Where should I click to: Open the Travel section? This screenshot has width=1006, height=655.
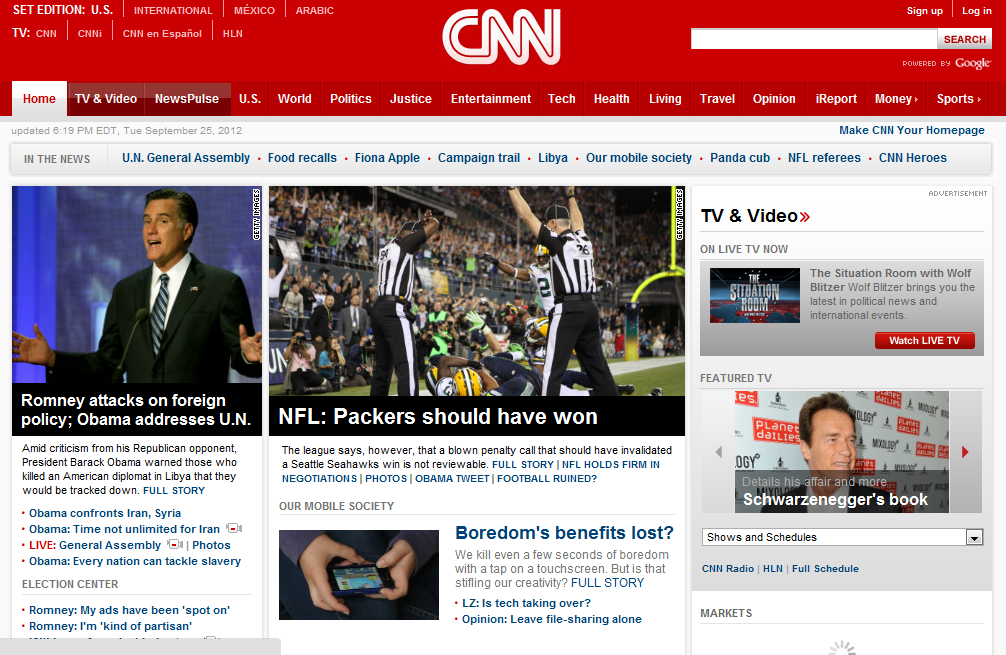tap(717, 99)
